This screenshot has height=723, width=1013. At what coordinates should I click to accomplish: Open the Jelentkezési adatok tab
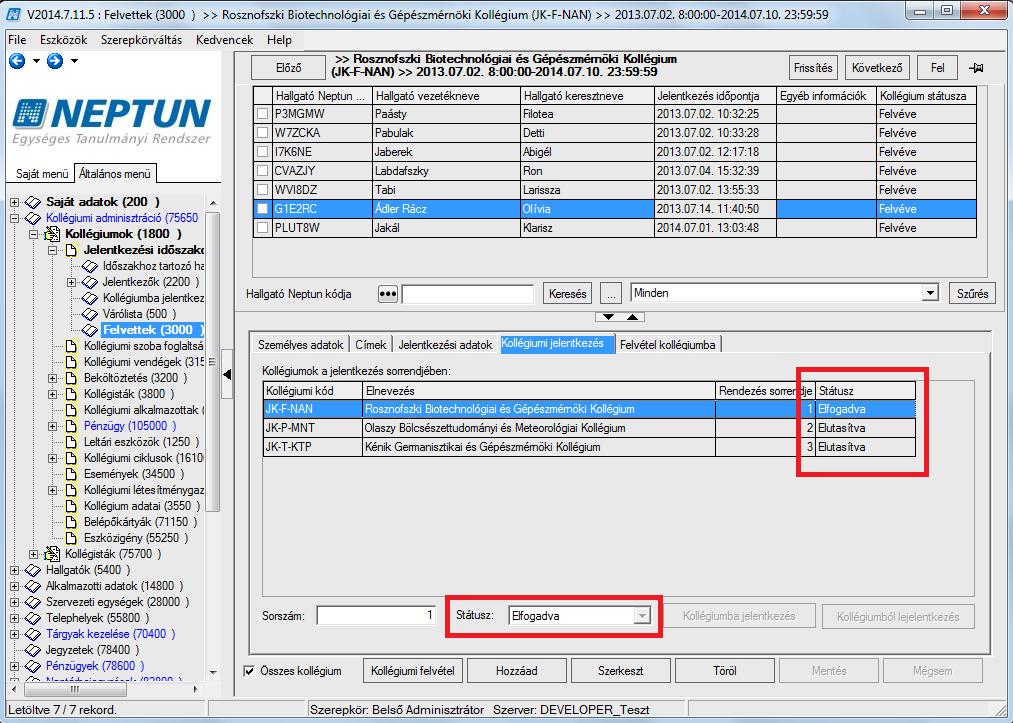point(445,345)
